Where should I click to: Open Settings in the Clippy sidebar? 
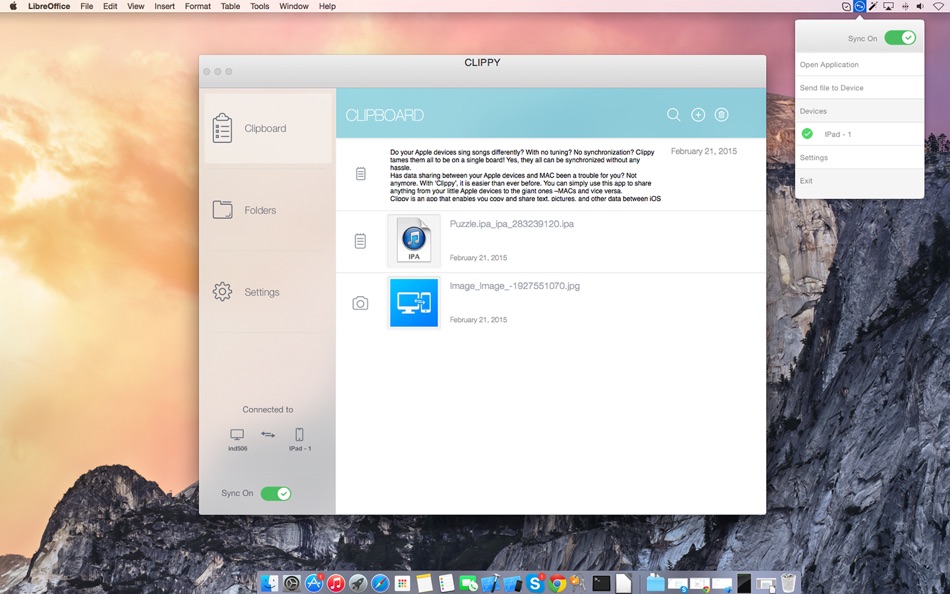coord(268,292)
